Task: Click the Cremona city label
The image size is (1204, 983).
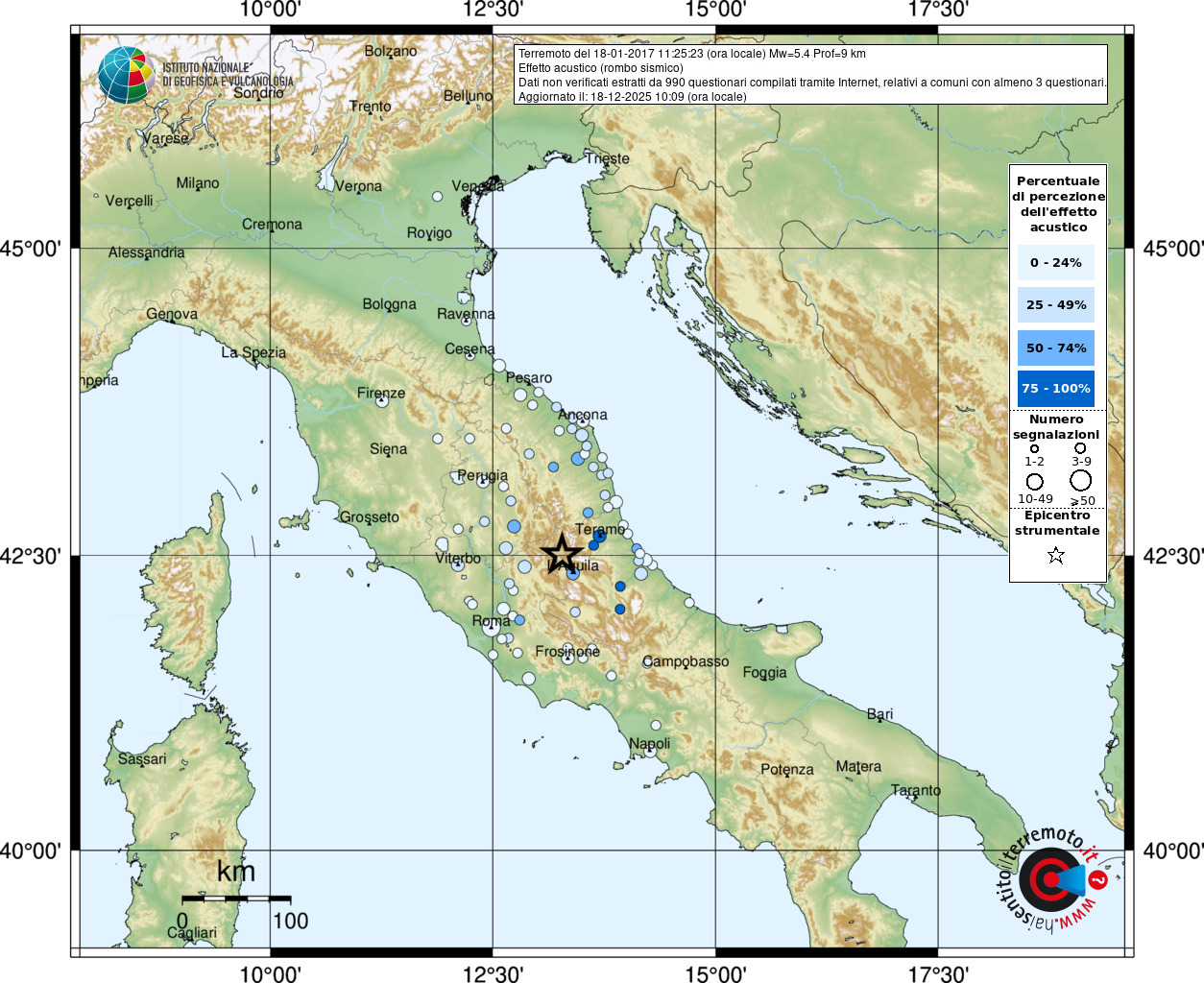Action: [x=272, y=224]
